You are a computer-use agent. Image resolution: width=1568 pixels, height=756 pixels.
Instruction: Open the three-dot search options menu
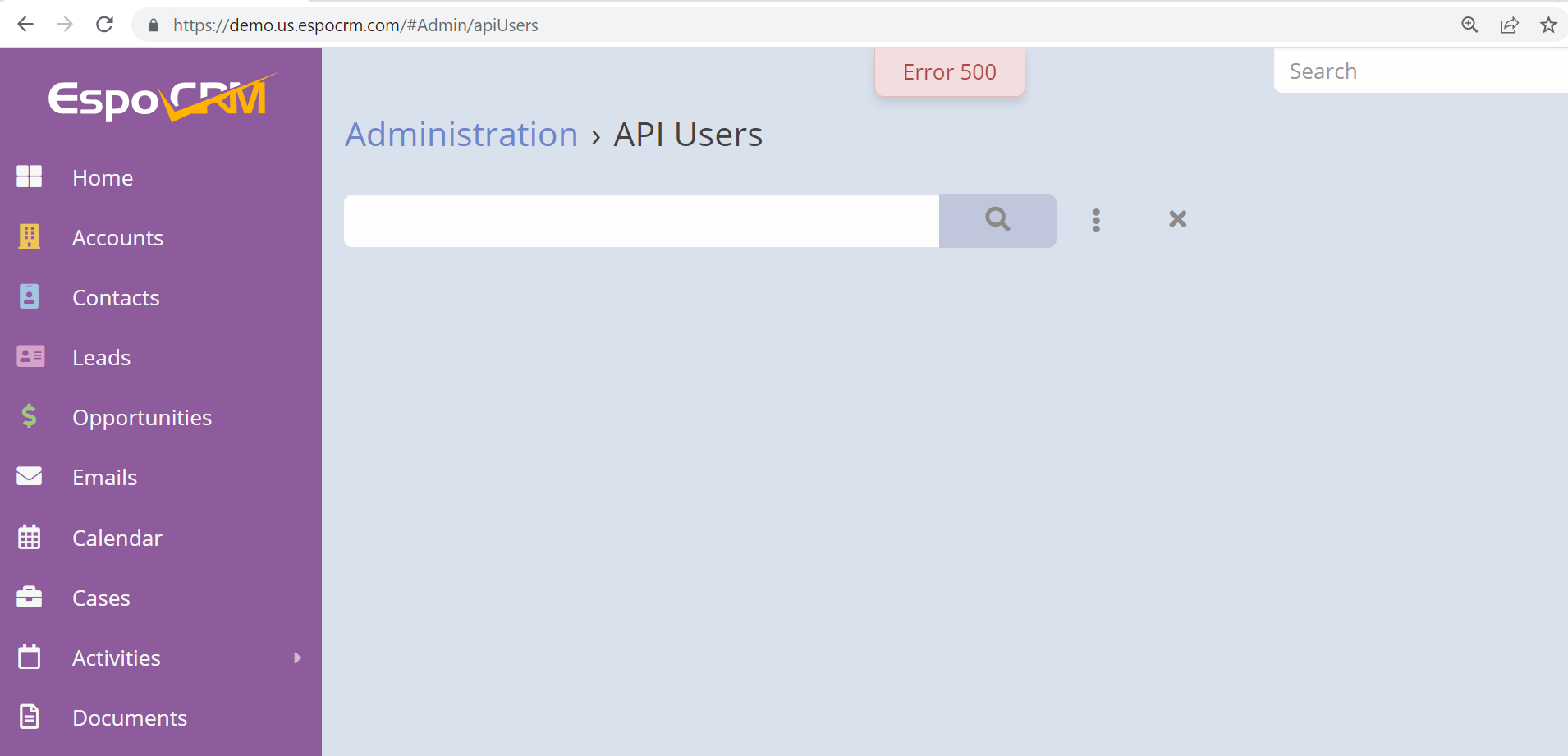coord(1096,219)
